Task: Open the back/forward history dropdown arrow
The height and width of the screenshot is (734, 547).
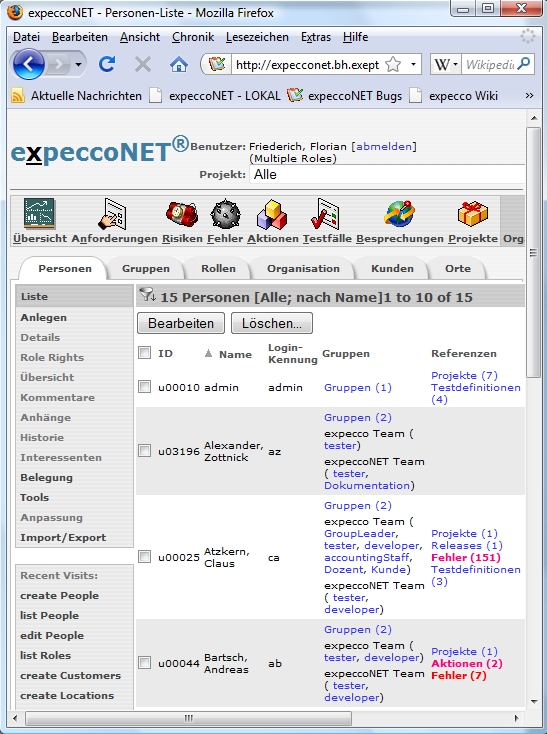Action: coord(78,64)
